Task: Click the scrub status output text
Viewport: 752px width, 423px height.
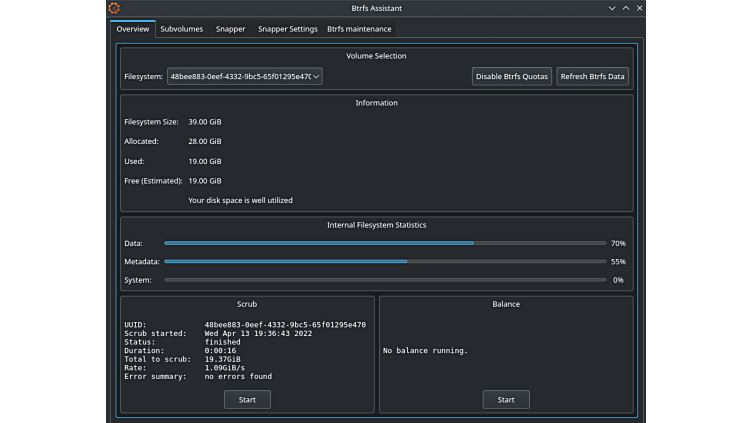Action: pyautogui.click(x=245, y=351)
